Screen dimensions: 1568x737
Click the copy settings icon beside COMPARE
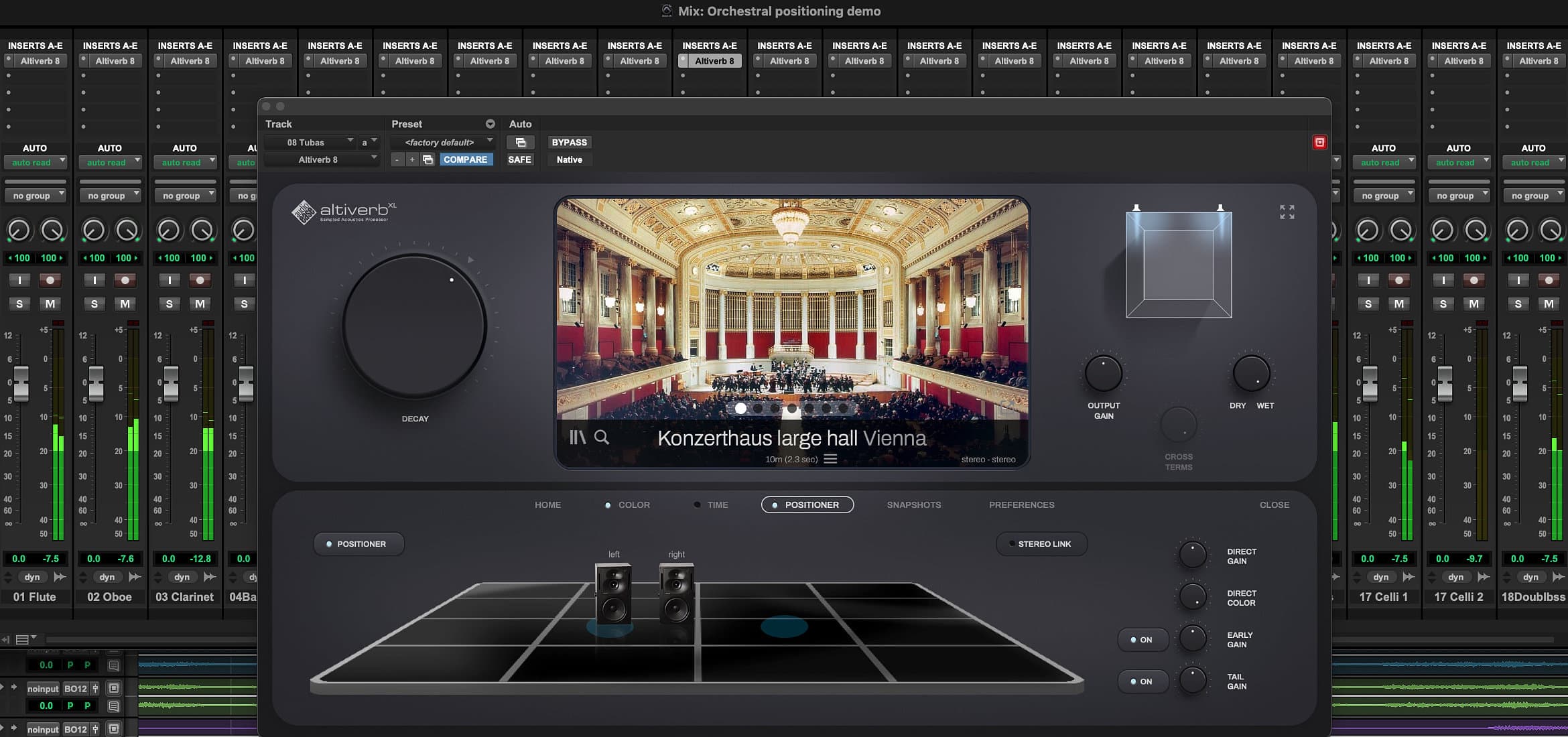(x=428, y=159)
